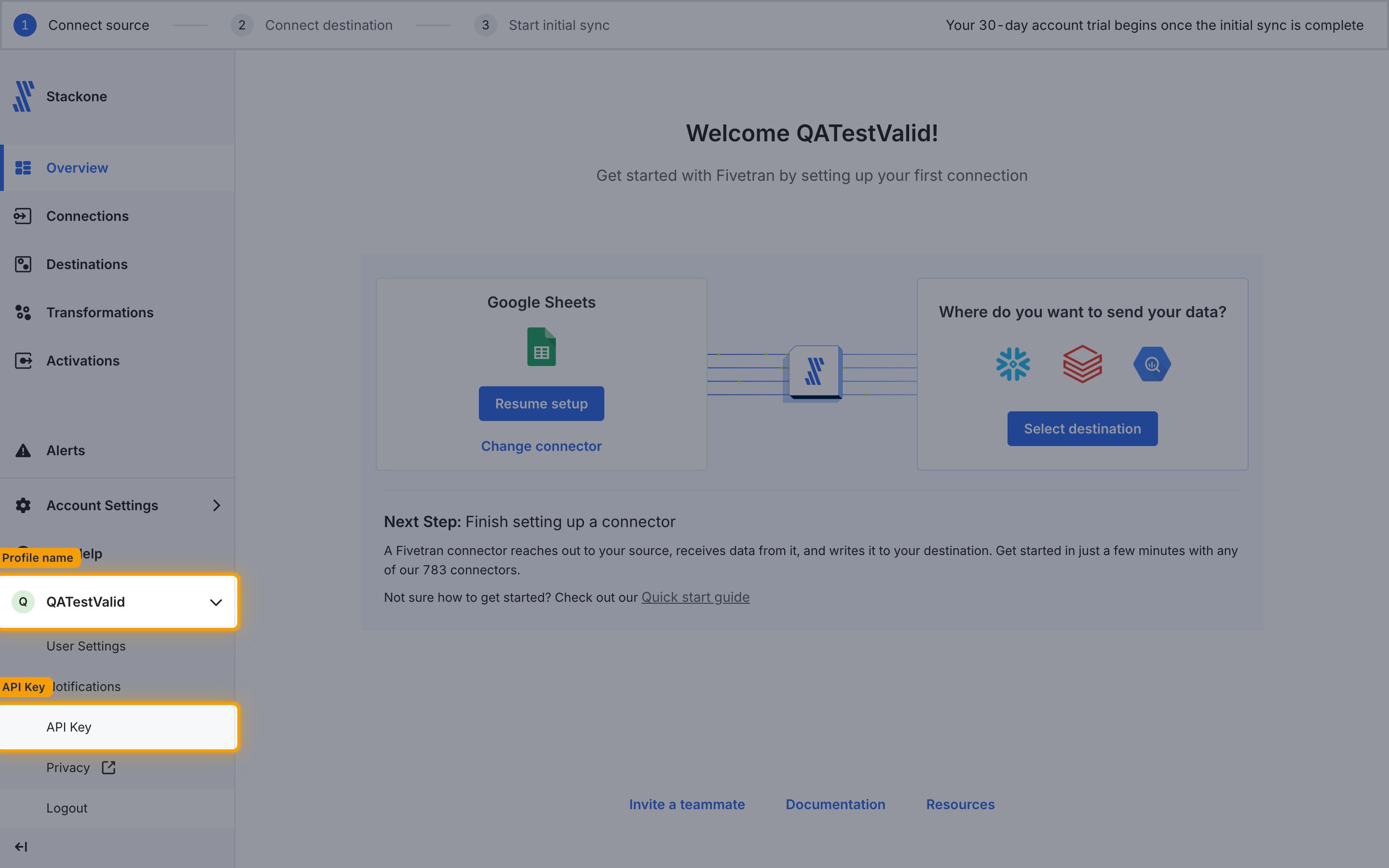1389x868 pixels.
Task: Click the Overview dashboard icon
Action: coord(23,168)
